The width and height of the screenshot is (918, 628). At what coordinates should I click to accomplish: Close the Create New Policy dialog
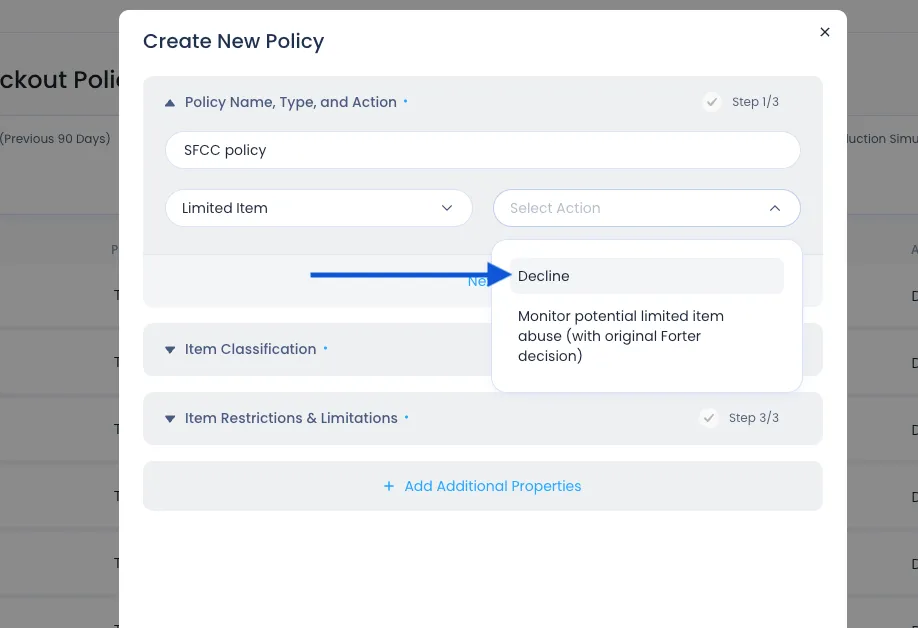tap(824, 32)
